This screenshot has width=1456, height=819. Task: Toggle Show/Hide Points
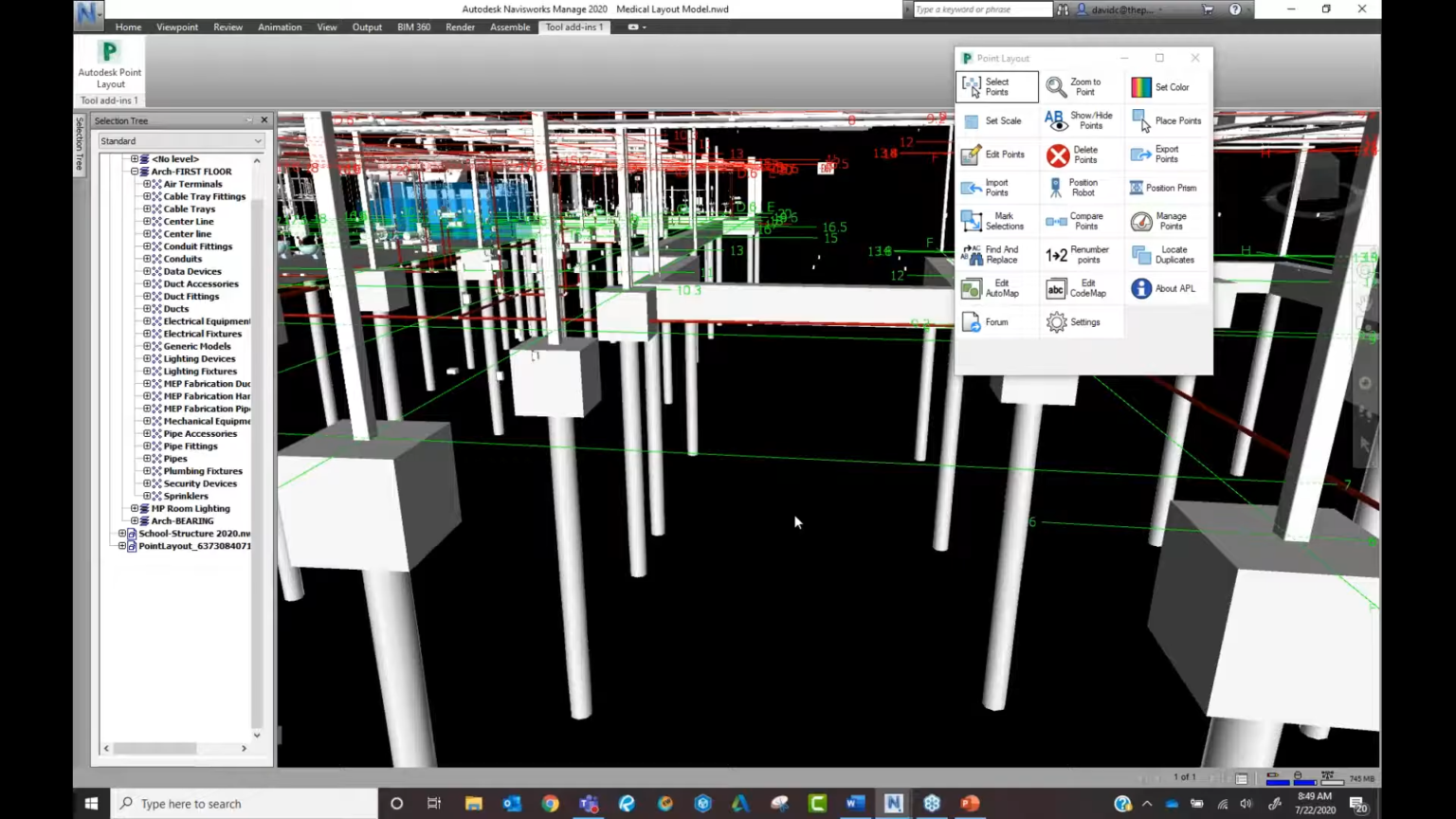1081,121
